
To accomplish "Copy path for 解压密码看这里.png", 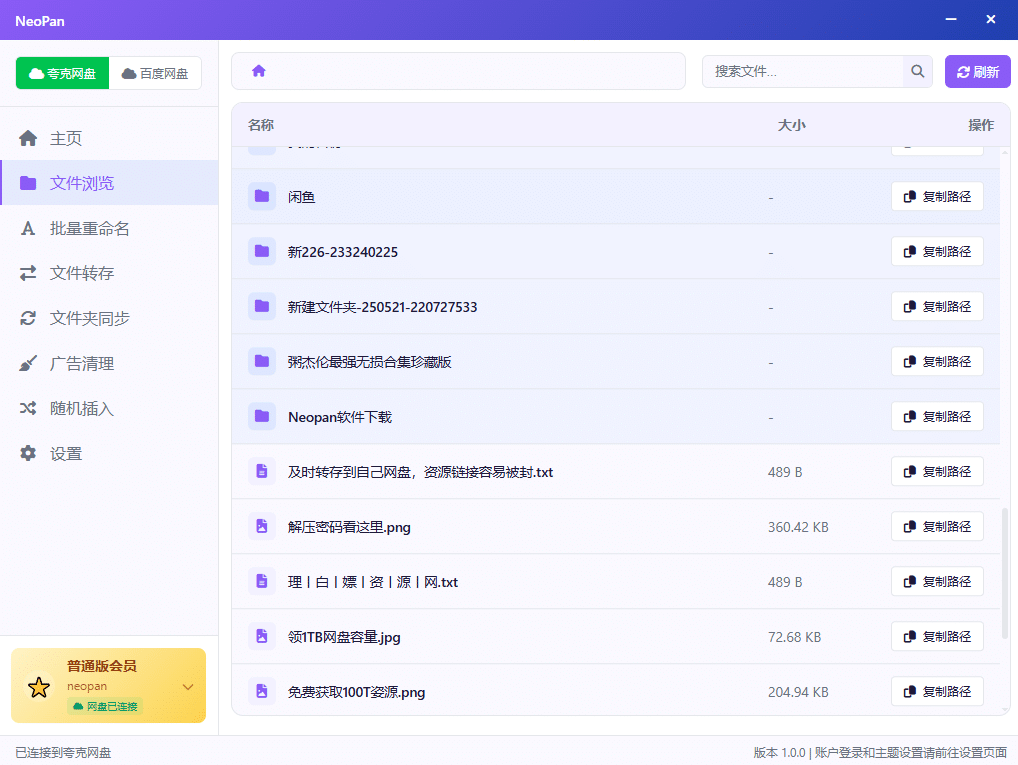I will (937, 527).
